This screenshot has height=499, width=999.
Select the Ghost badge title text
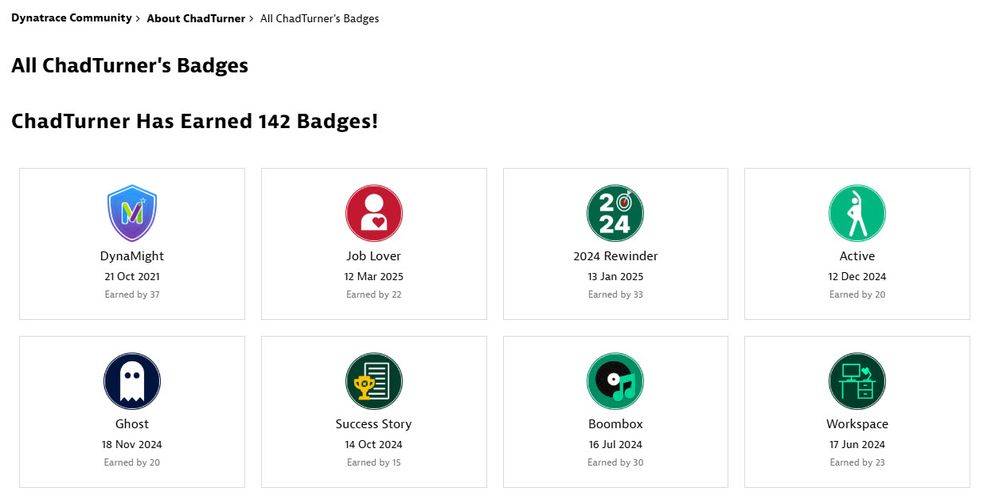(132, 424)
